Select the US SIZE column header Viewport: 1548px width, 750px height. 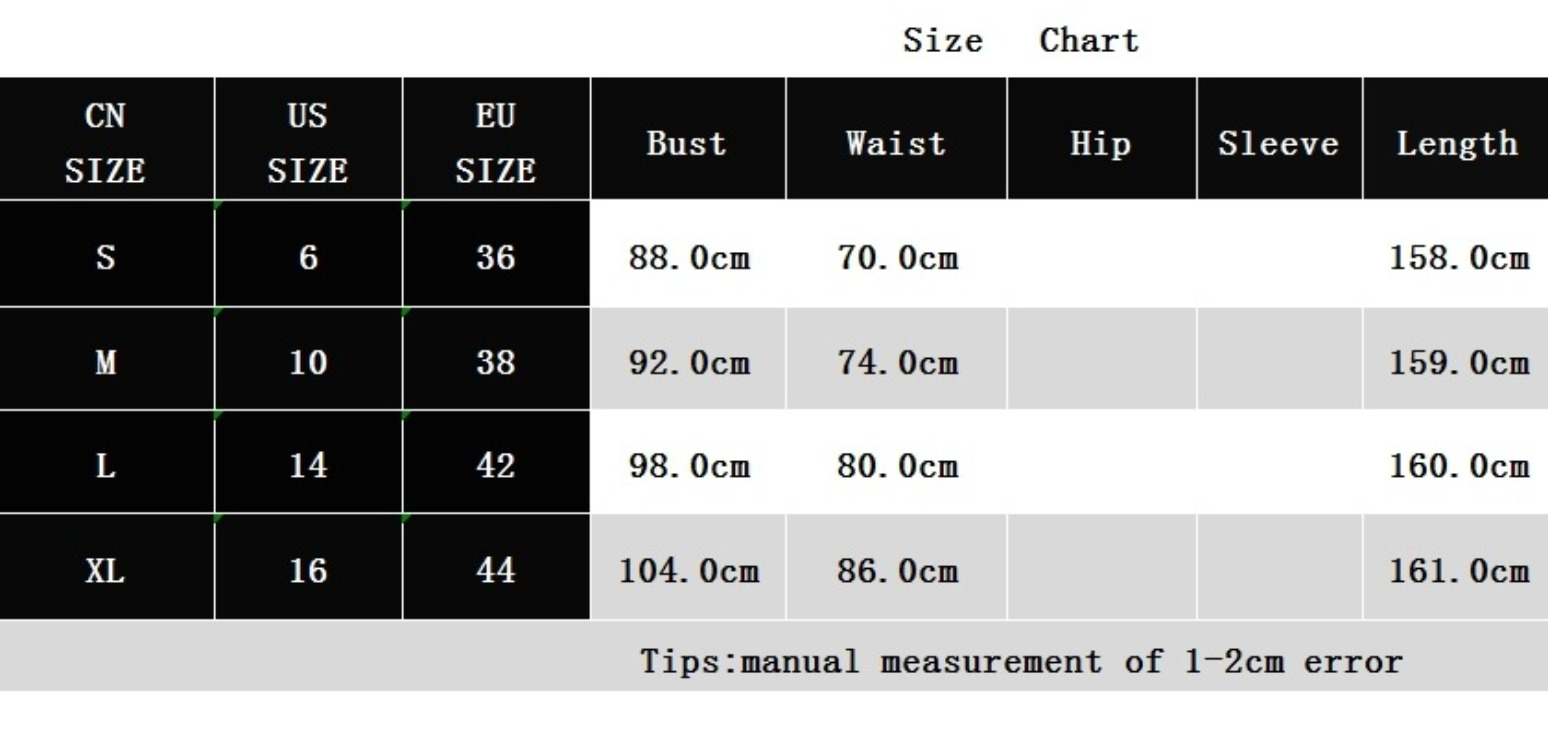(x=308, y=144)
